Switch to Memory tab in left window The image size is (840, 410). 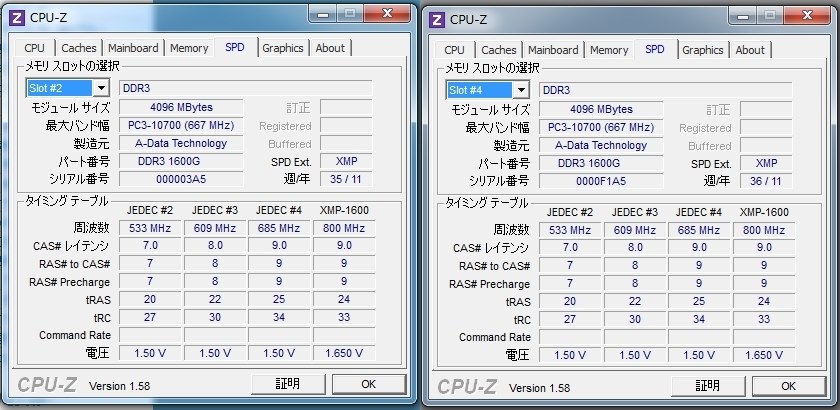(x=189, y=48)
